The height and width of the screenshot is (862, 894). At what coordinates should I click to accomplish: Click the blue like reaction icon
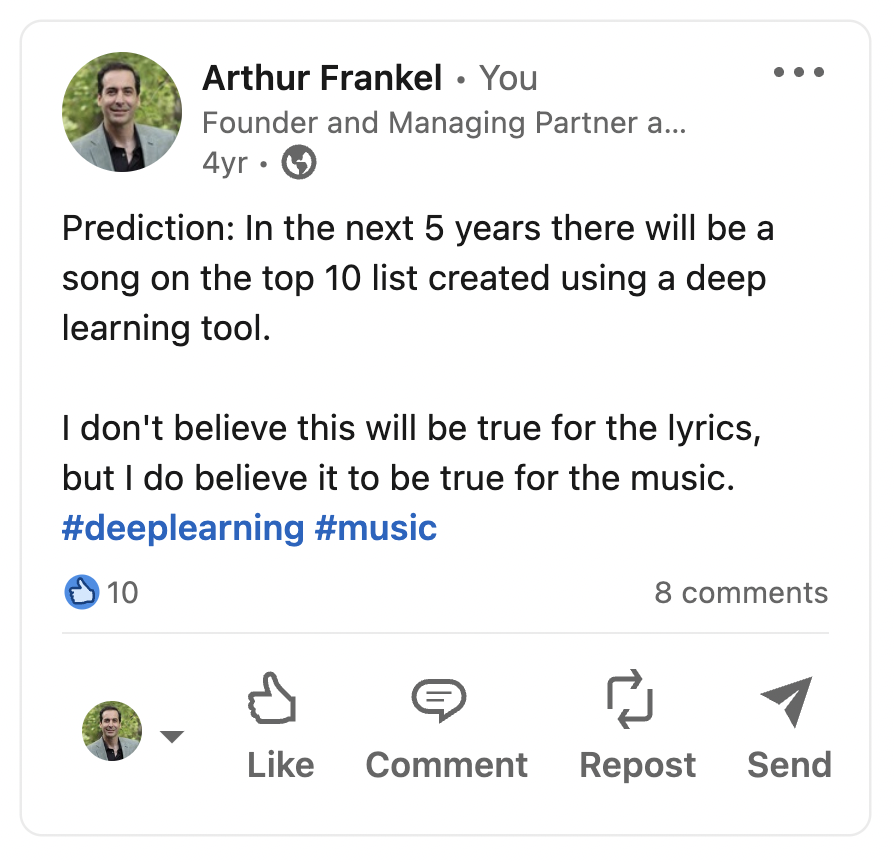coord(82,593)
